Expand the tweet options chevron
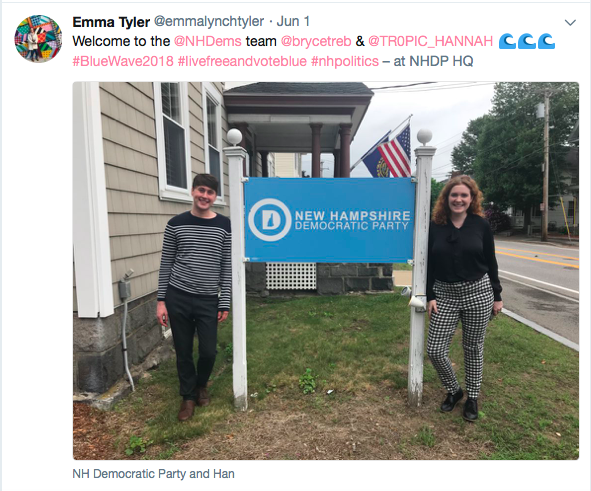 click(570, 23)
